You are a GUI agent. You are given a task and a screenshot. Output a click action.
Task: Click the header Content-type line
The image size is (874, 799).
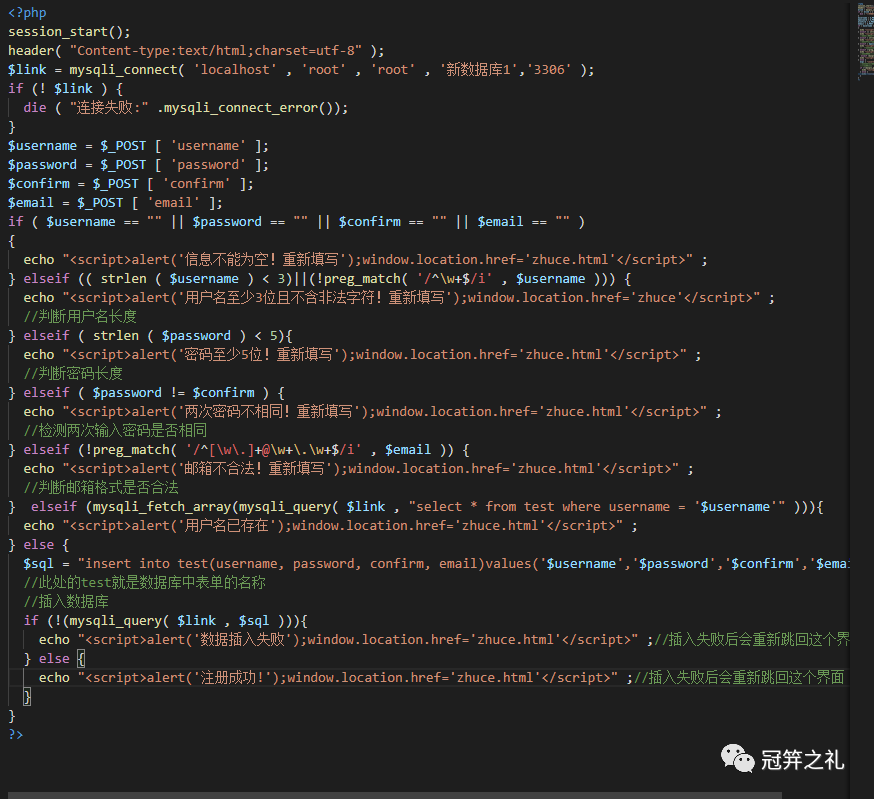click(196, 51)
